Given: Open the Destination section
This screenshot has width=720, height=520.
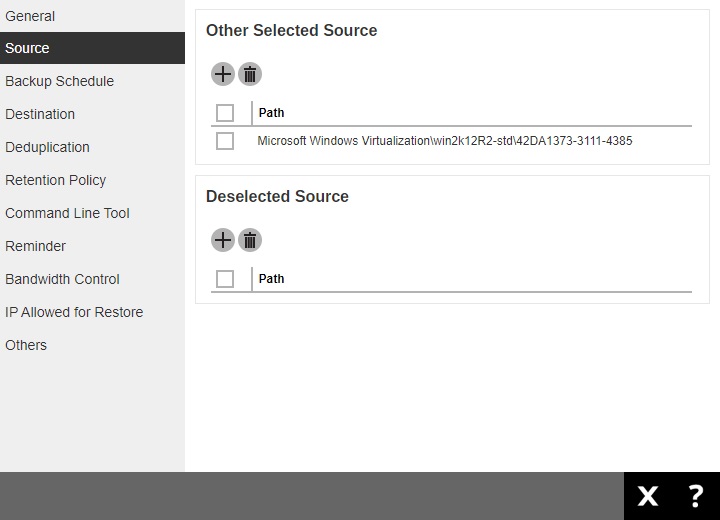Looking at the screenshot, I should click(40, 114).
